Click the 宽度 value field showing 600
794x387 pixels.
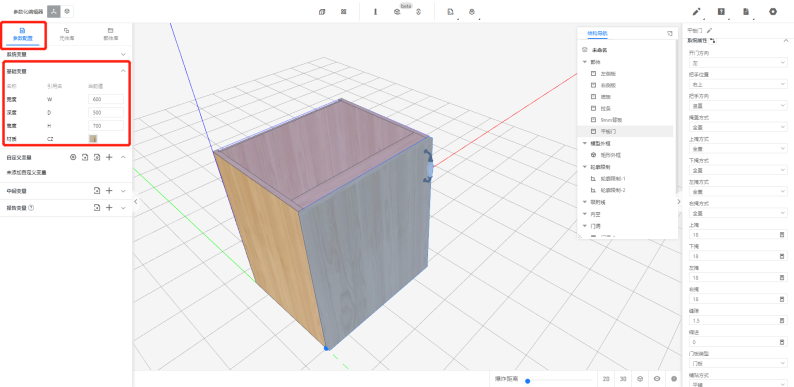pos(106,99)
